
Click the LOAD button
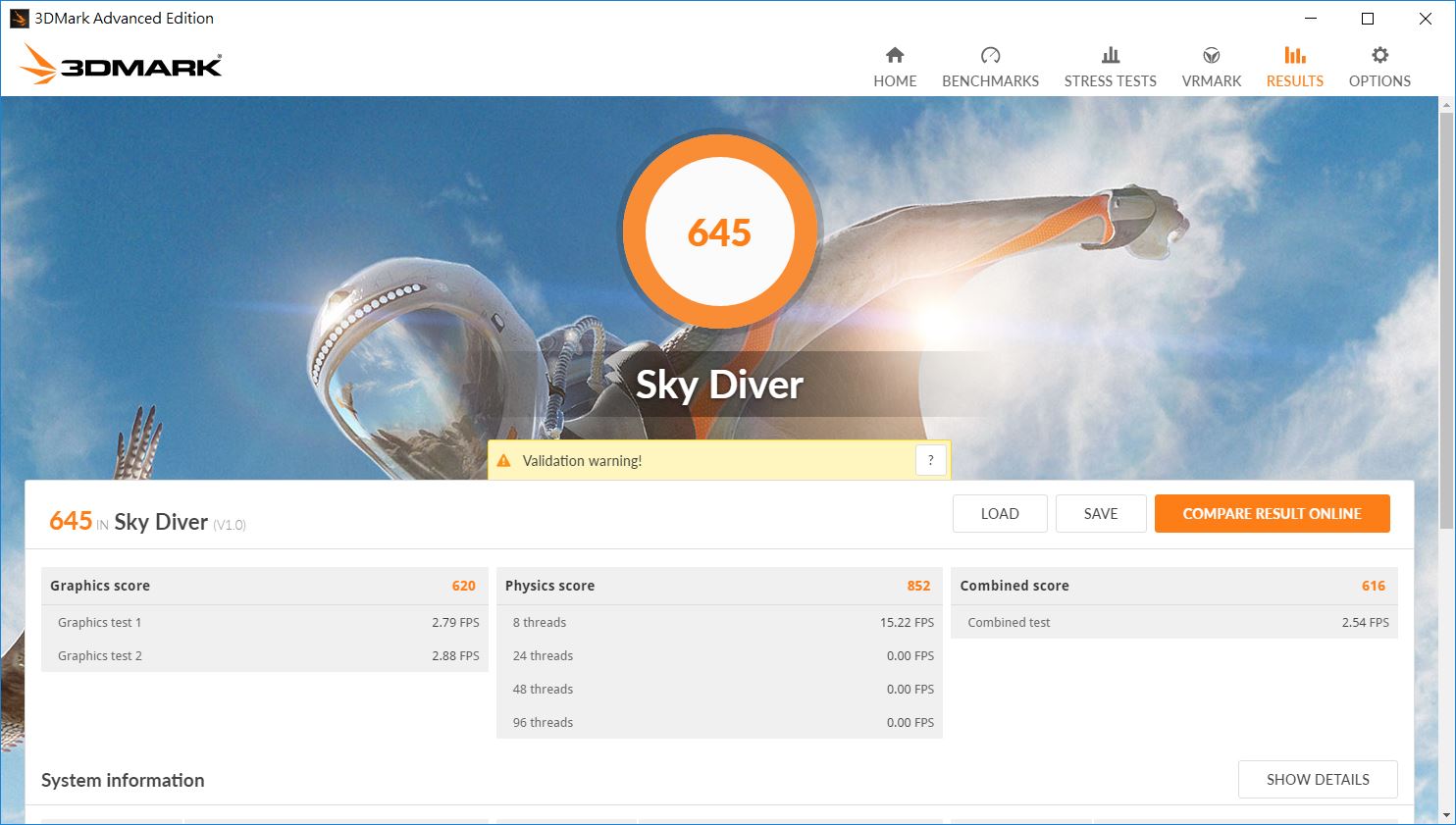(x=1000, y=514)
